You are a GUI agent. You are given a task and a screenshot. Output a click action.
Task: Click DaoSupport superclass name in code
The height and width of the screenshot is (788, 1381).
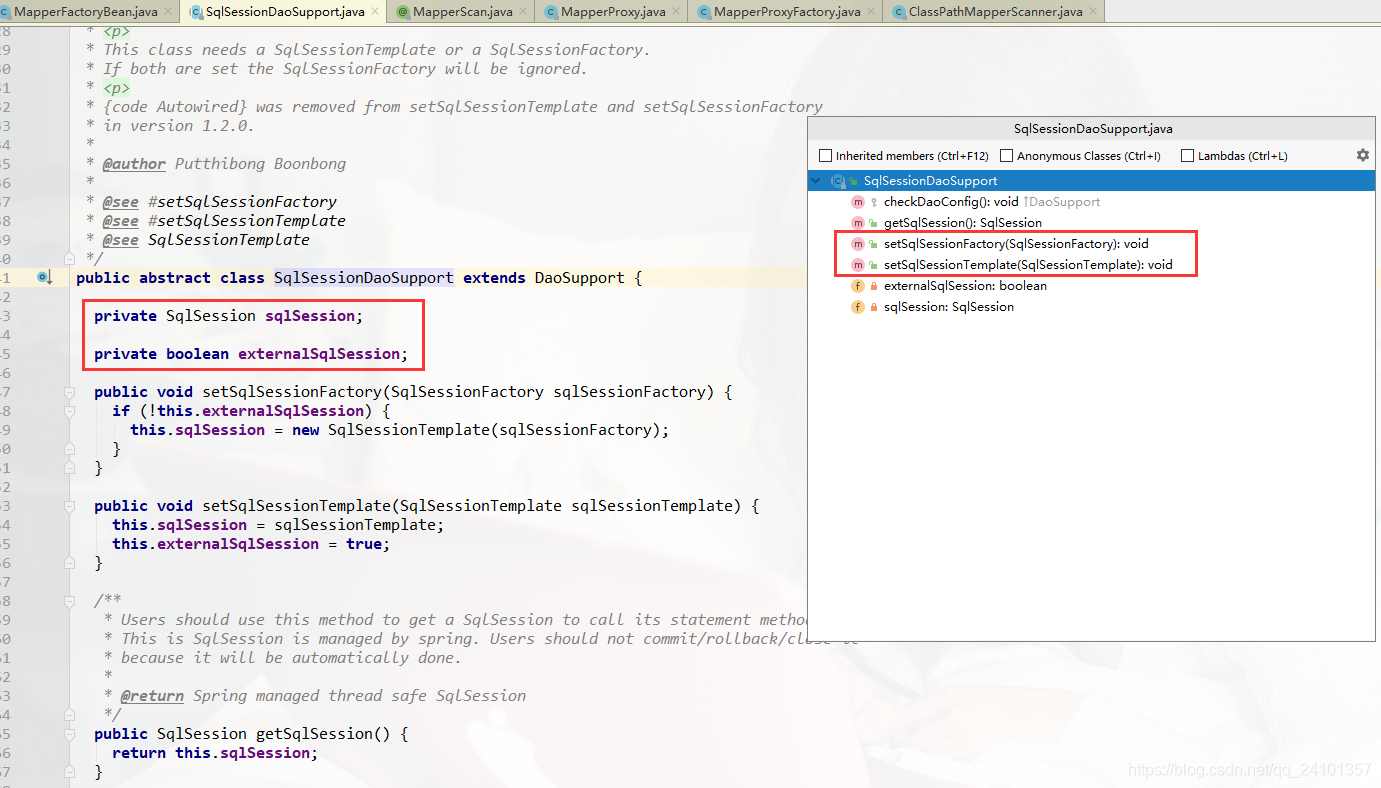click(580, 278)
